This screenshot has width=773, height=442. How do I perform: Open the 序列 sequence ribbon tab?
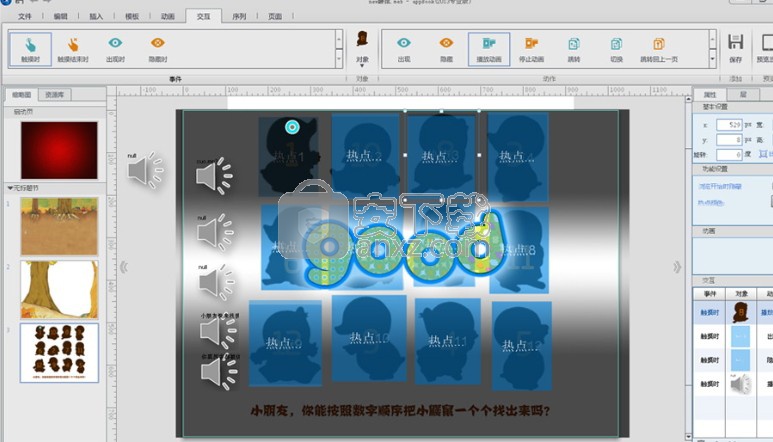pos(239,16)
